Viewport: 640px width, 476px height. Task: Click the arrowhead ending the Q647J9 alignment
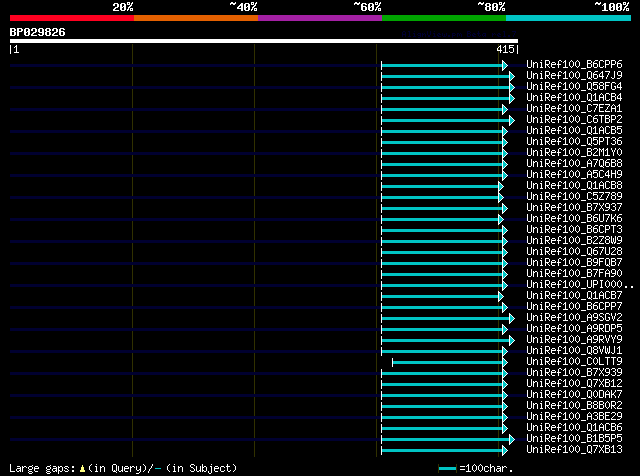point(512,76)
